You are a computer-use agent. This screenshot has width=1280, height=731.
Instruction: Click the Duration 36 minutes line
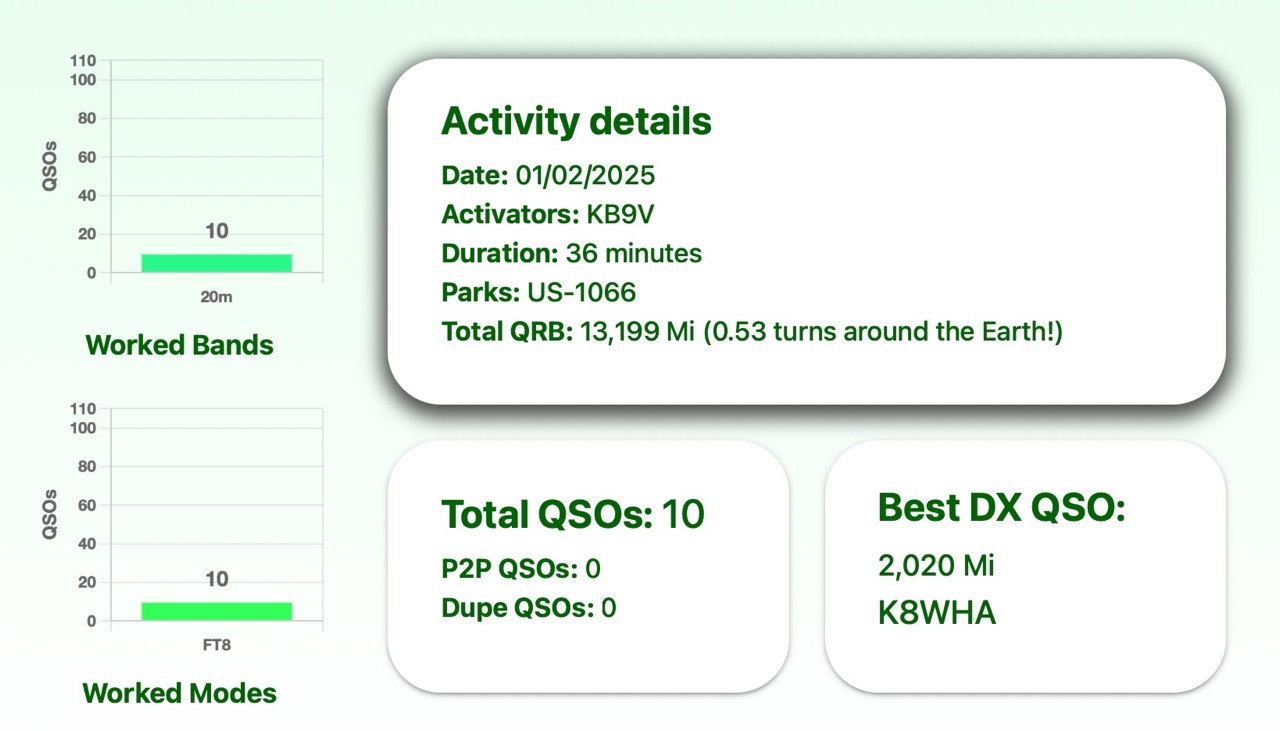pos(571,253)
